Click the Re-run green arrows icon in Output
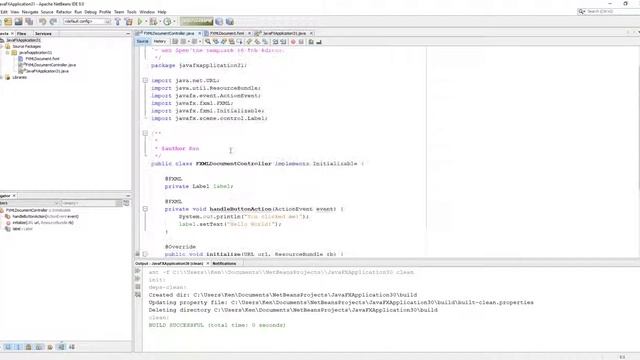Viewport: 640px width, 360px height. 138,271
